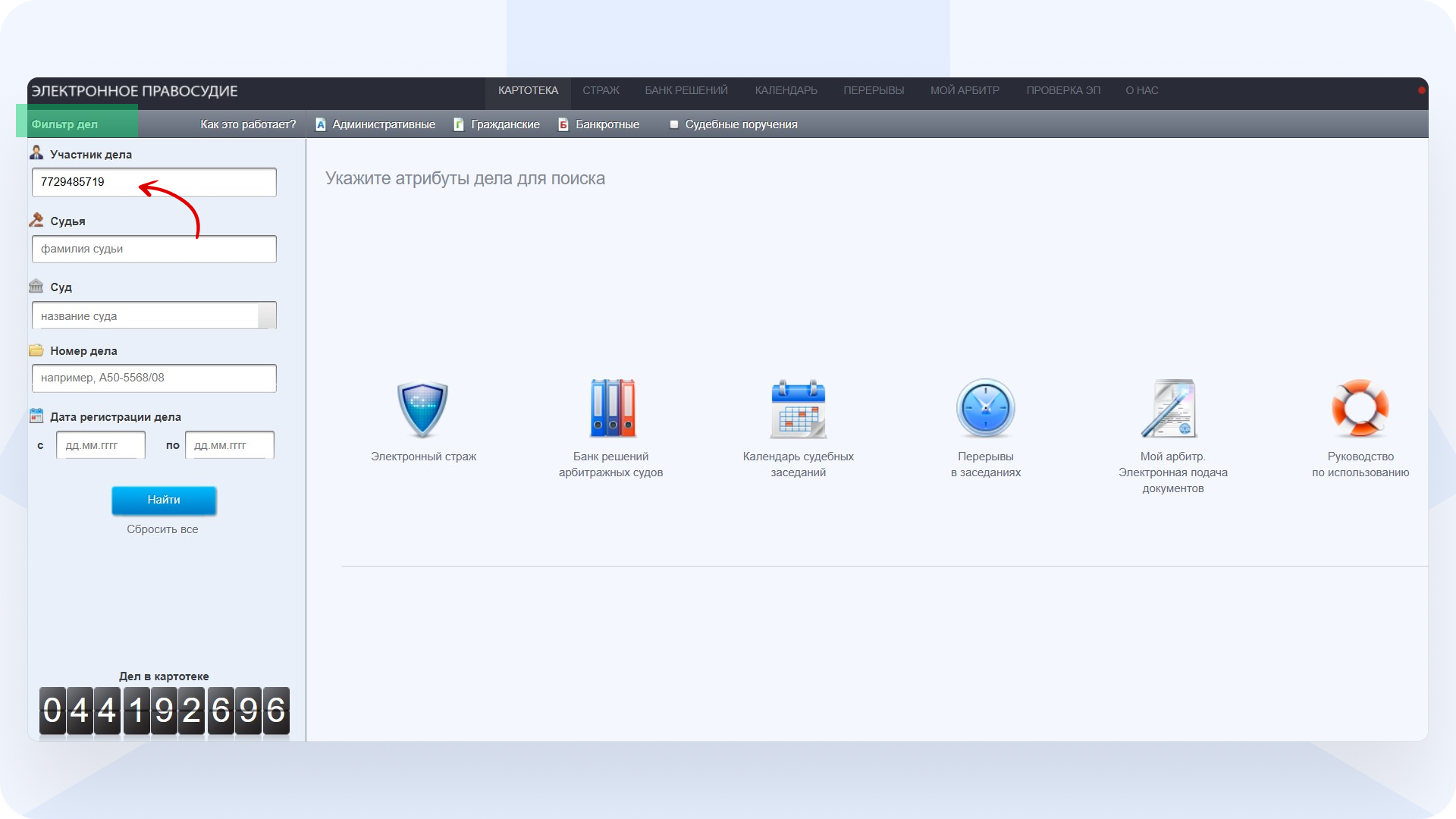Click the Электронная подача документов label
Screen dimensions: 1456x819
point(1173,480)
